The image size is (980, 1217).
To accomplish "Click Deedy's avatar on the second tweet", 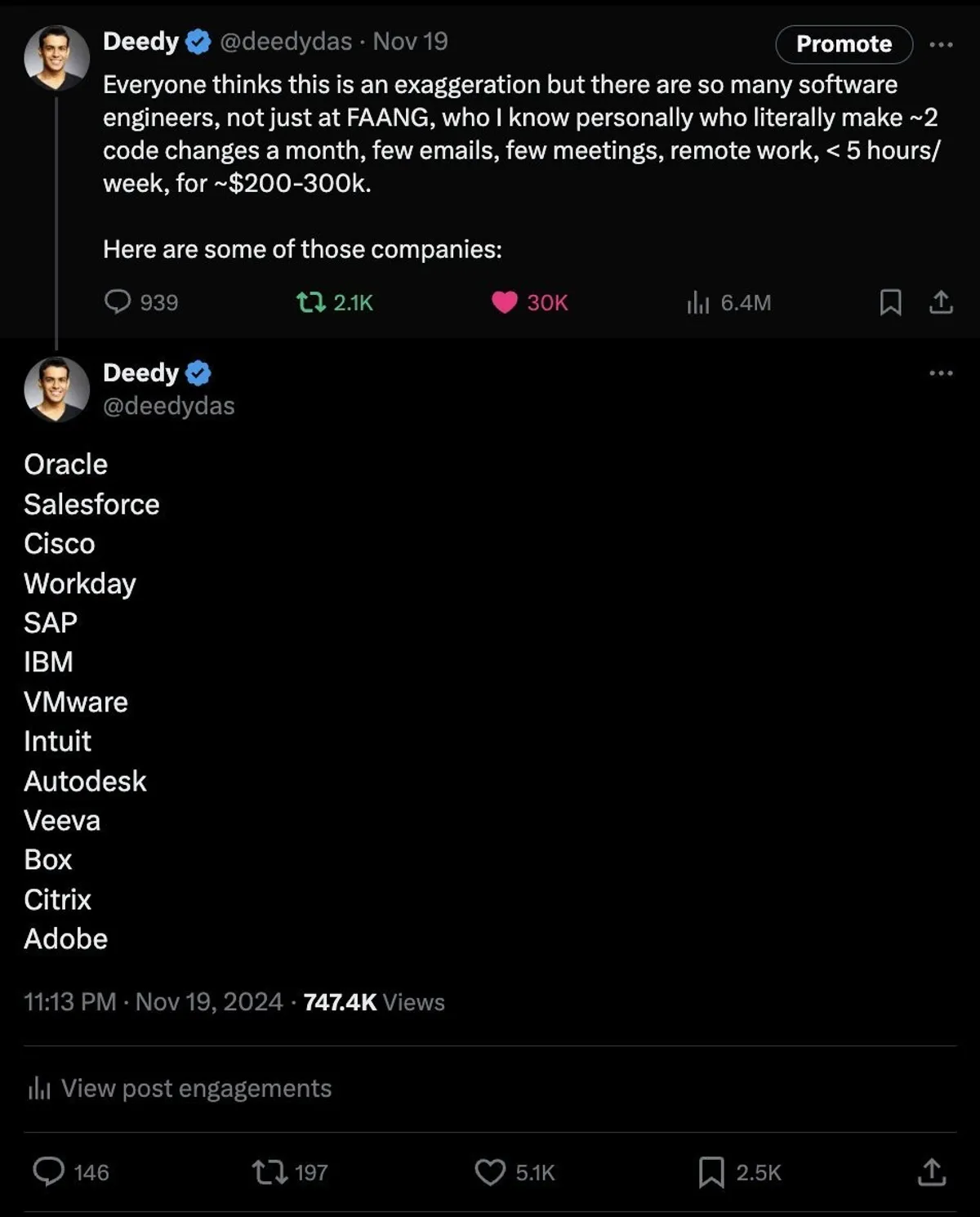I will [x=56, y=389].
